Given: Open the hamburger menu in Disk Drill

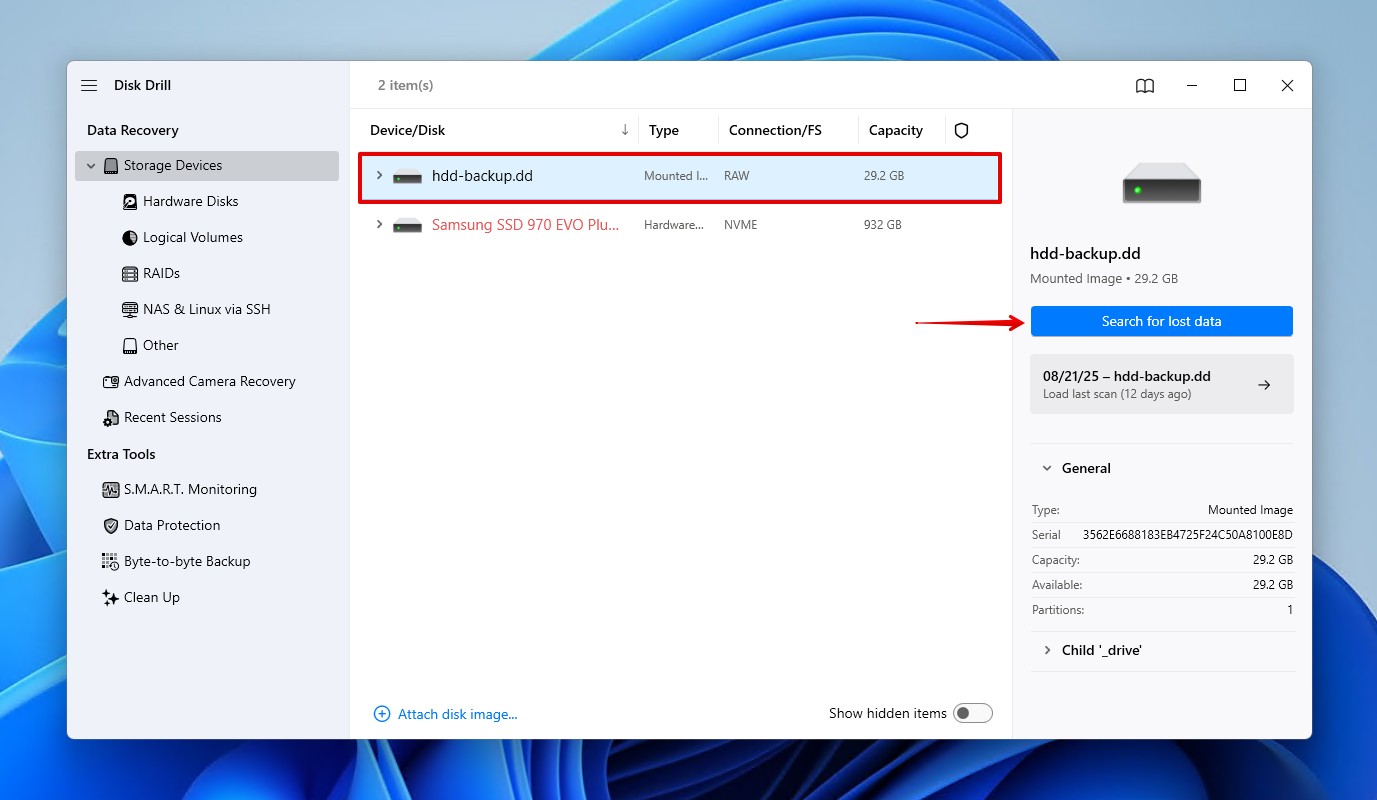Looking at the screenshot, I should (89, 86).
